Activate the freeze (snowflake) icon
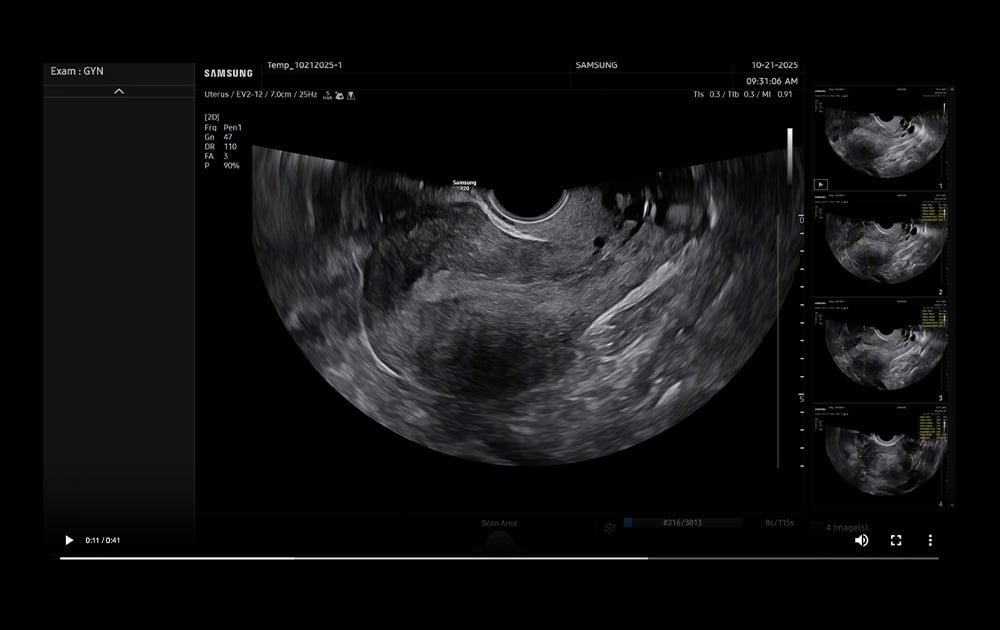This screenshot has height=630, width=1000. tap(609, 527)
